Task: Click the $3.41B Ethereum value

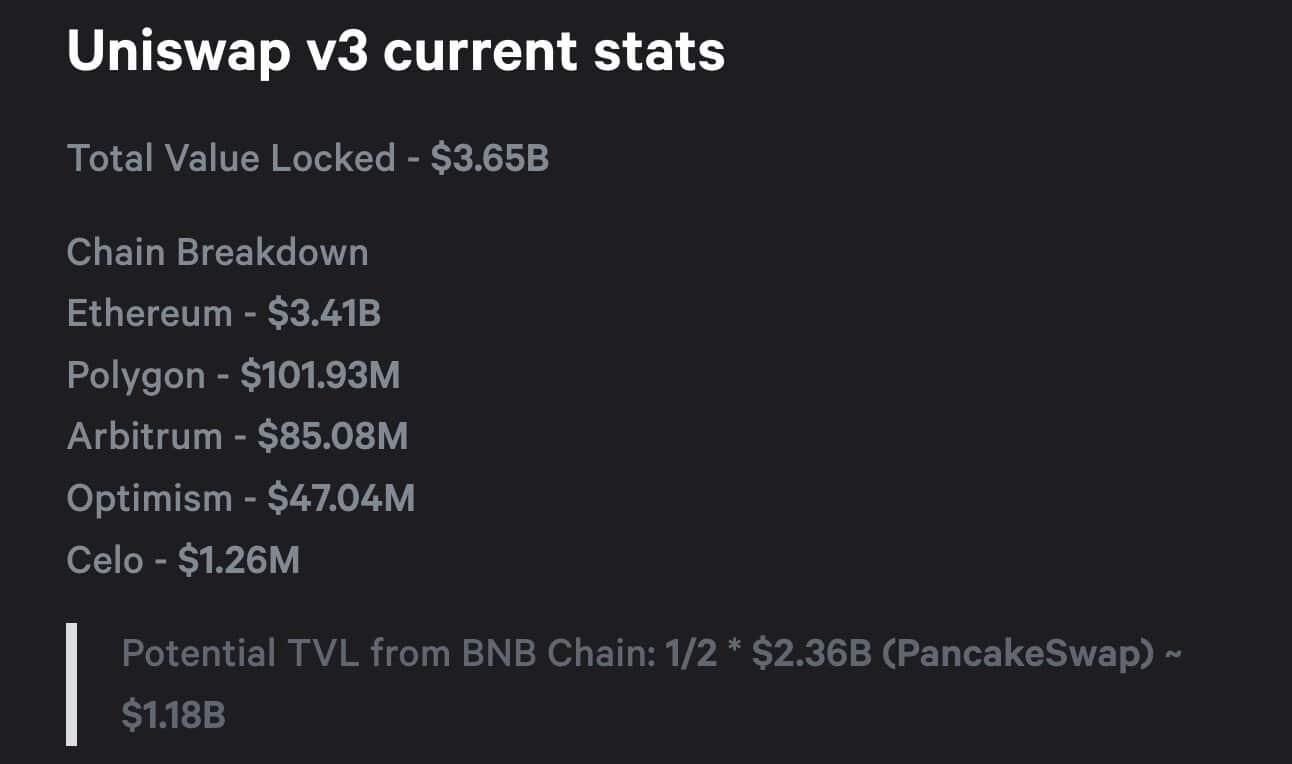Action: click(x=324, y=314)
